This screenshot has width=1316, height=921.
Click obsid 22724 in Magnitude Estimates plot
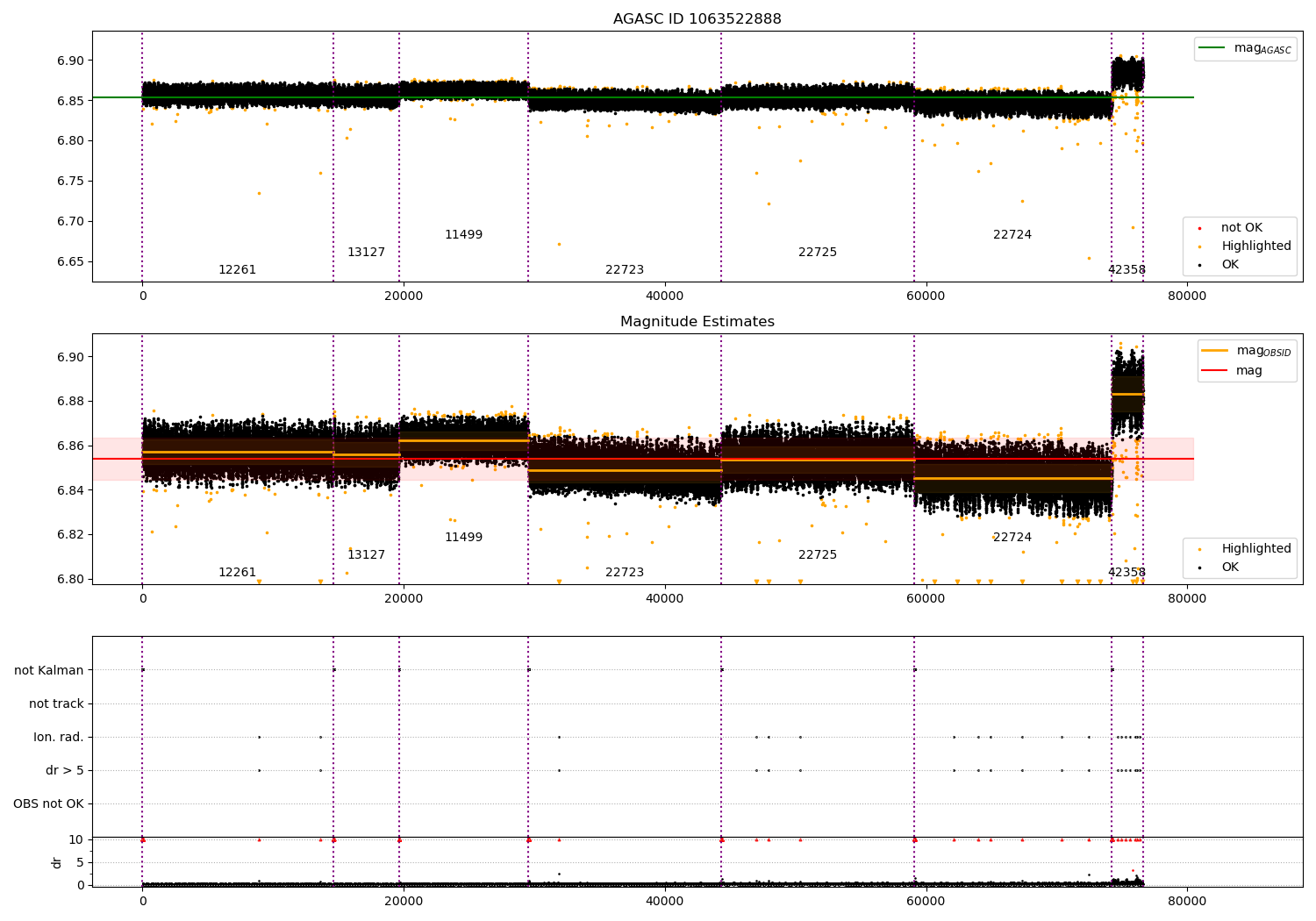click(1012, 538)
